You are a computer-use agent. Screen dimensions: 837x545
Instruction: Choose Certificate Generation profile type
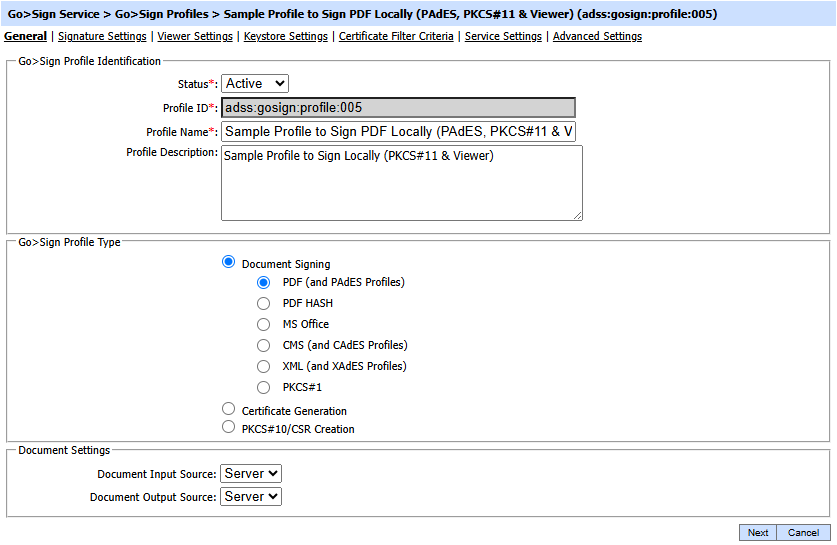(229, 409)
